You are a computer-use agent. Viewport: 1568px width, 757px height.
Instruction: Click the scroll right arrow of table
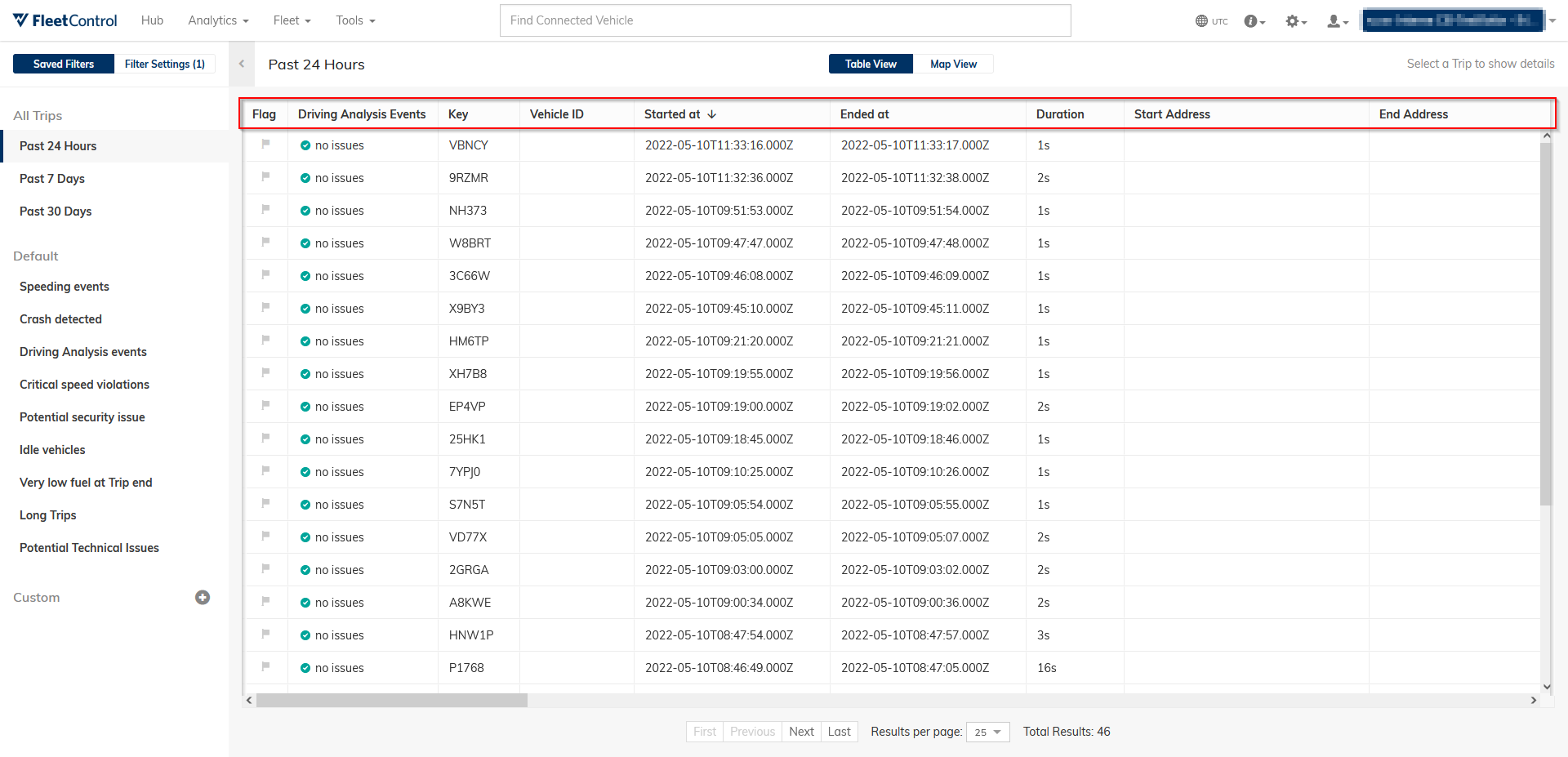(x=1533, y=701)
